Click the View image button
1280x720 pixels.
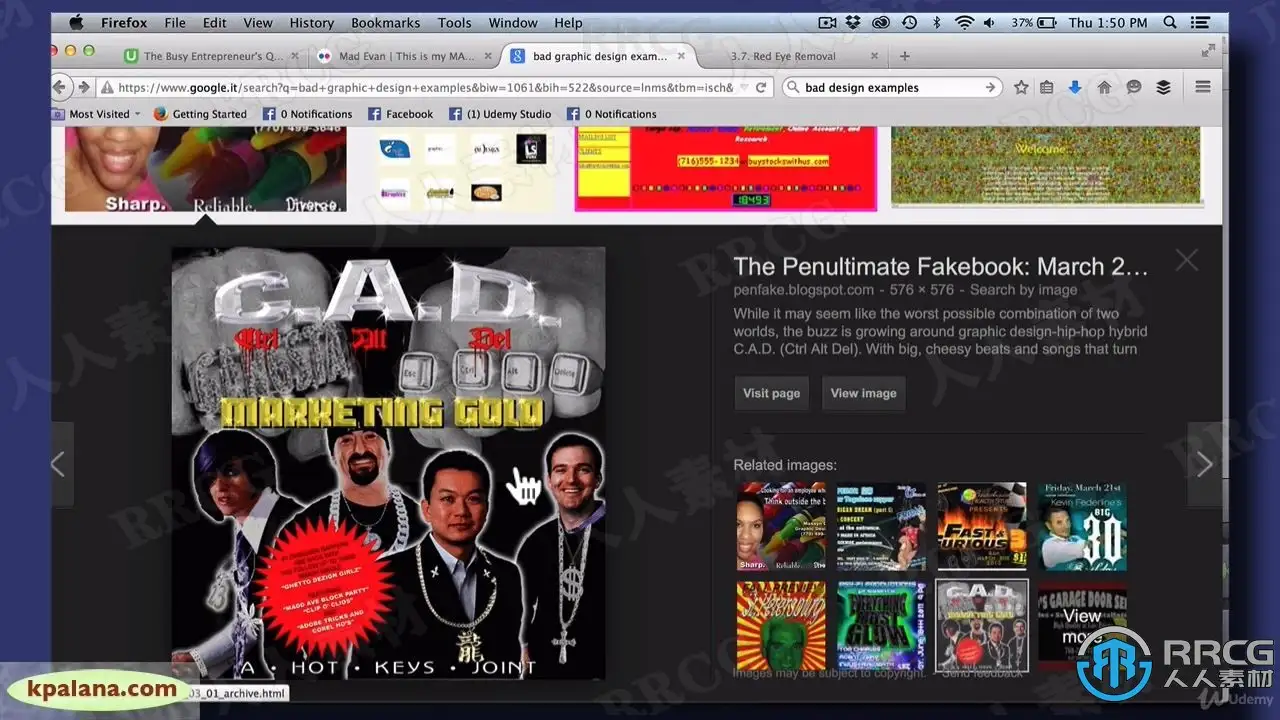click(864, 393)
